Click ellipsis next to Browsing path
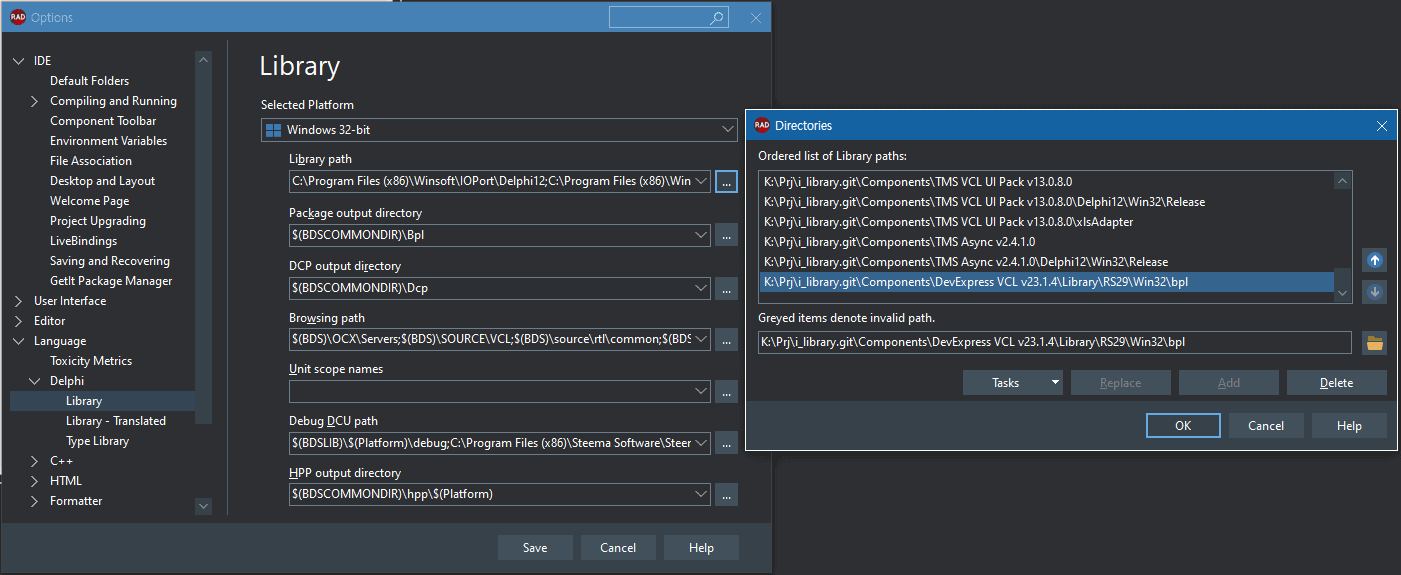 (726, 340)
